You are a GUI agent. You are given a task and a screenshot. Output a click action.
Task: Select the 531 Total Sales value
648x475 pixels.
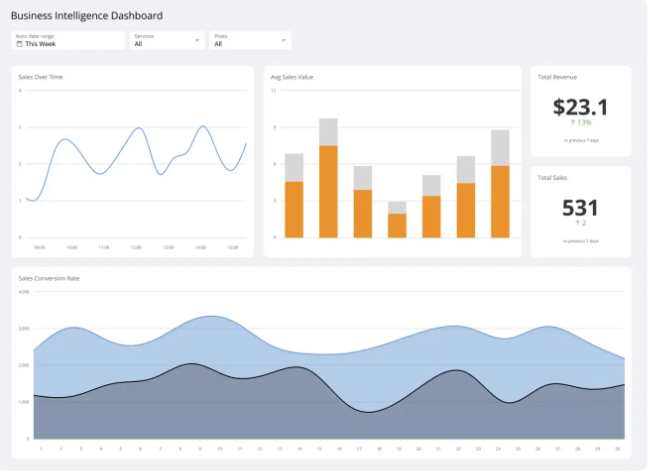580,207
